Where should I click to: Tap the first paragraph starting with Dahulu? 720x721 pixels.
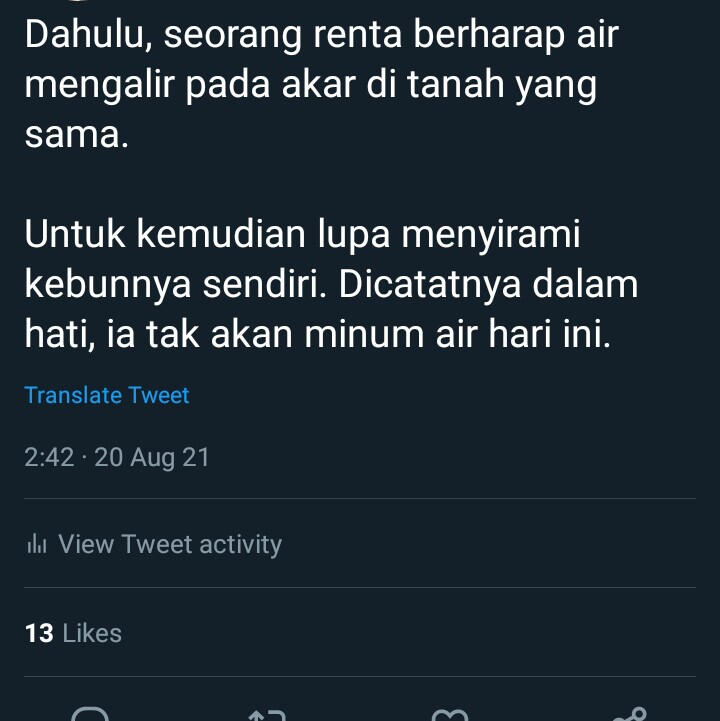(322, 84)
